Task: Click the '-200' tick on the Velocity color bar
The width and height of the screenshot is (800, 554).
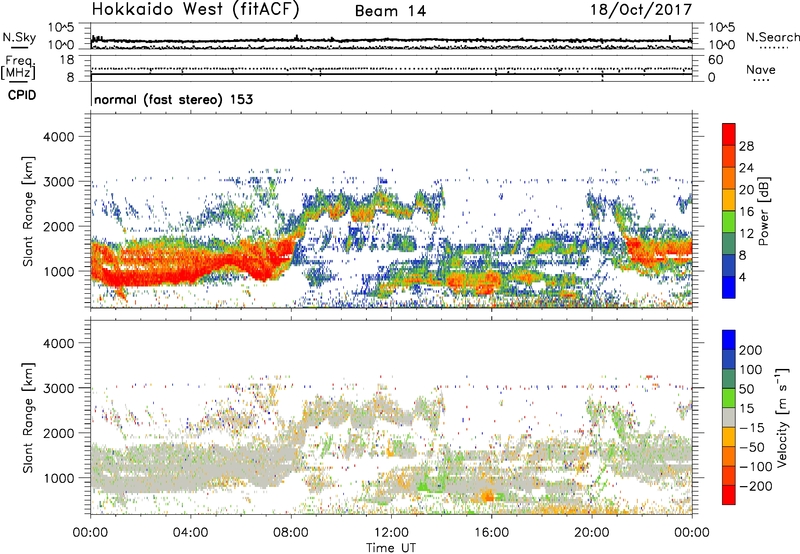Action: pos(756,486)
